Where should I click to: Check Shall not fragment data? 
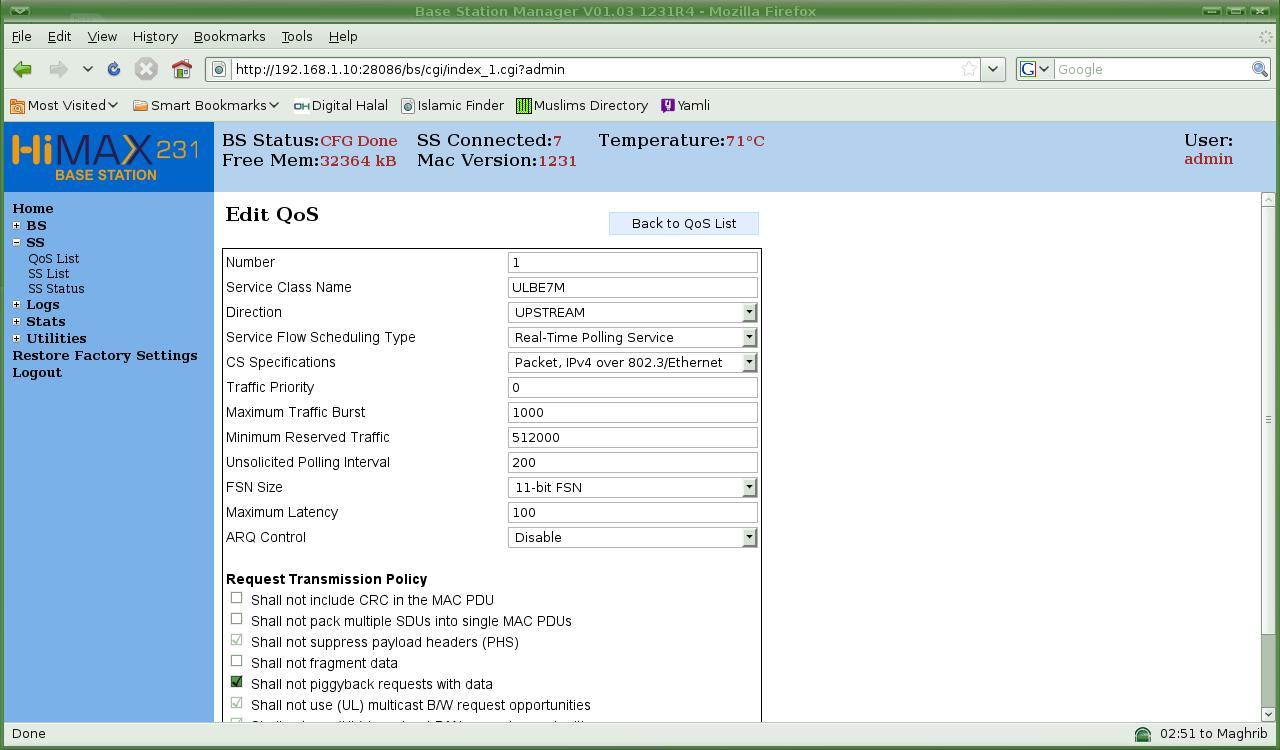click(x=237, y=661)
